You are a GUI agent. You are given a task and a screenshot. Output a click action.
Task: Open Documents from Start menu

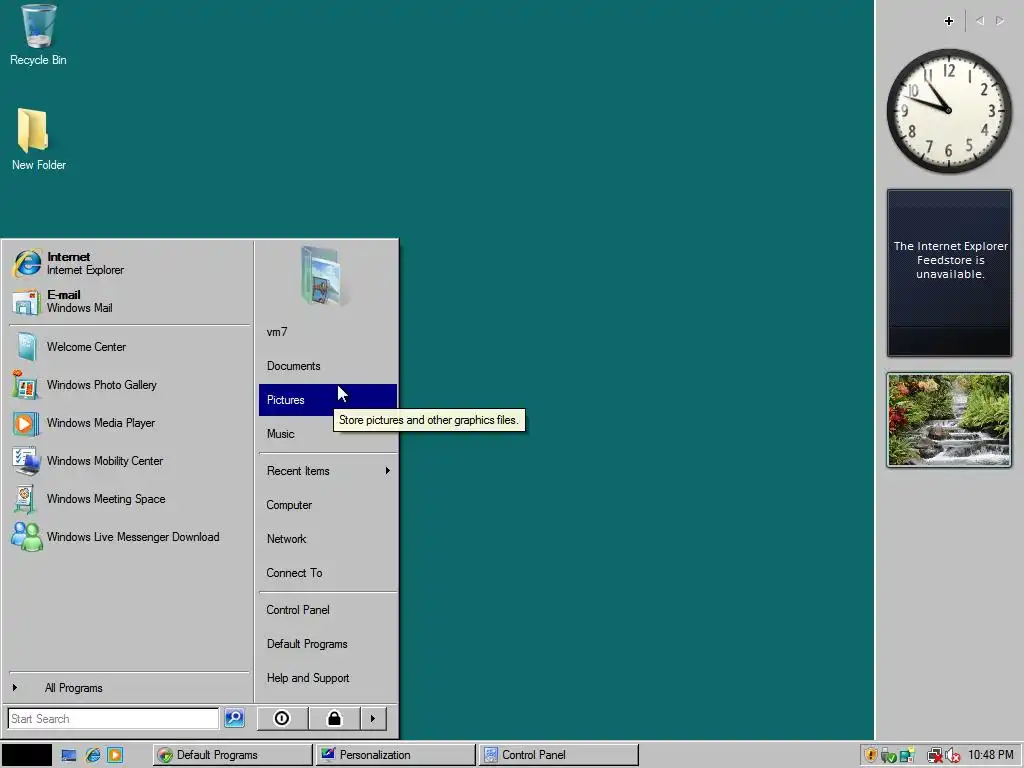coord(328,366)
